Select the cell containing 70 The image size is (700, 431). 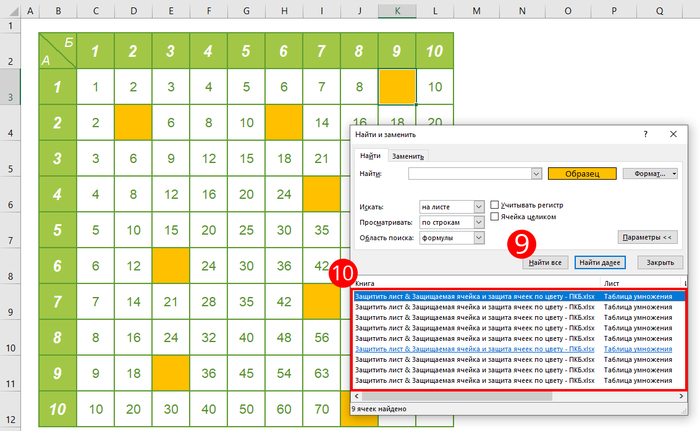[321, 409]
